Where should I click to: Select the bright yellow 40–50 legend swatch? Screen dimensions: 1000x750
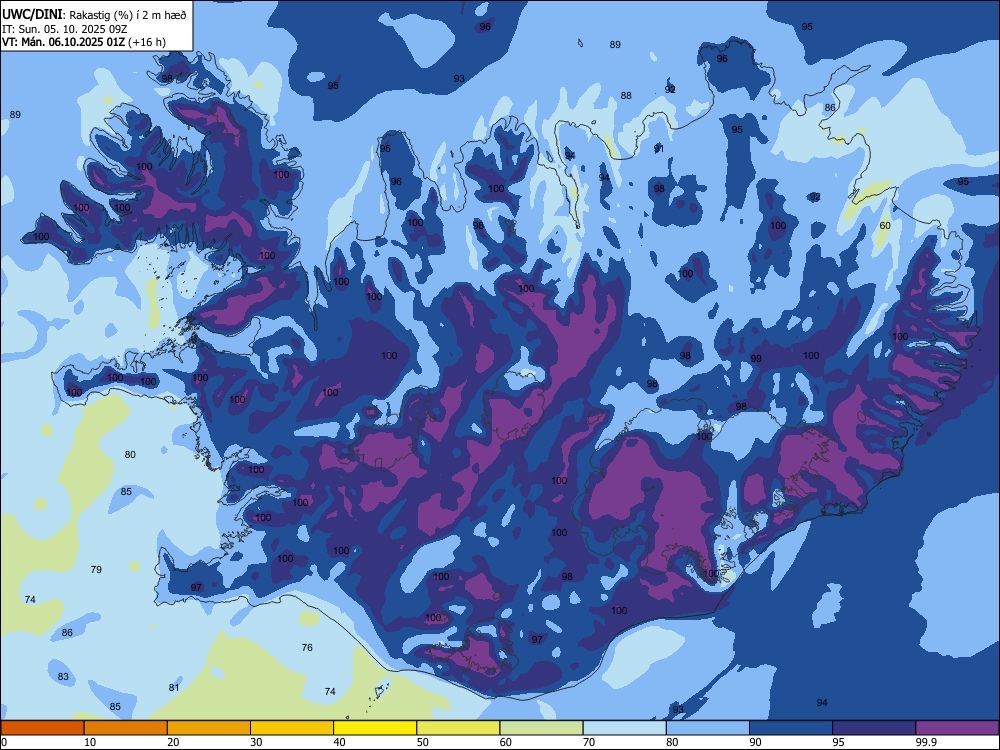pos(375,728)
